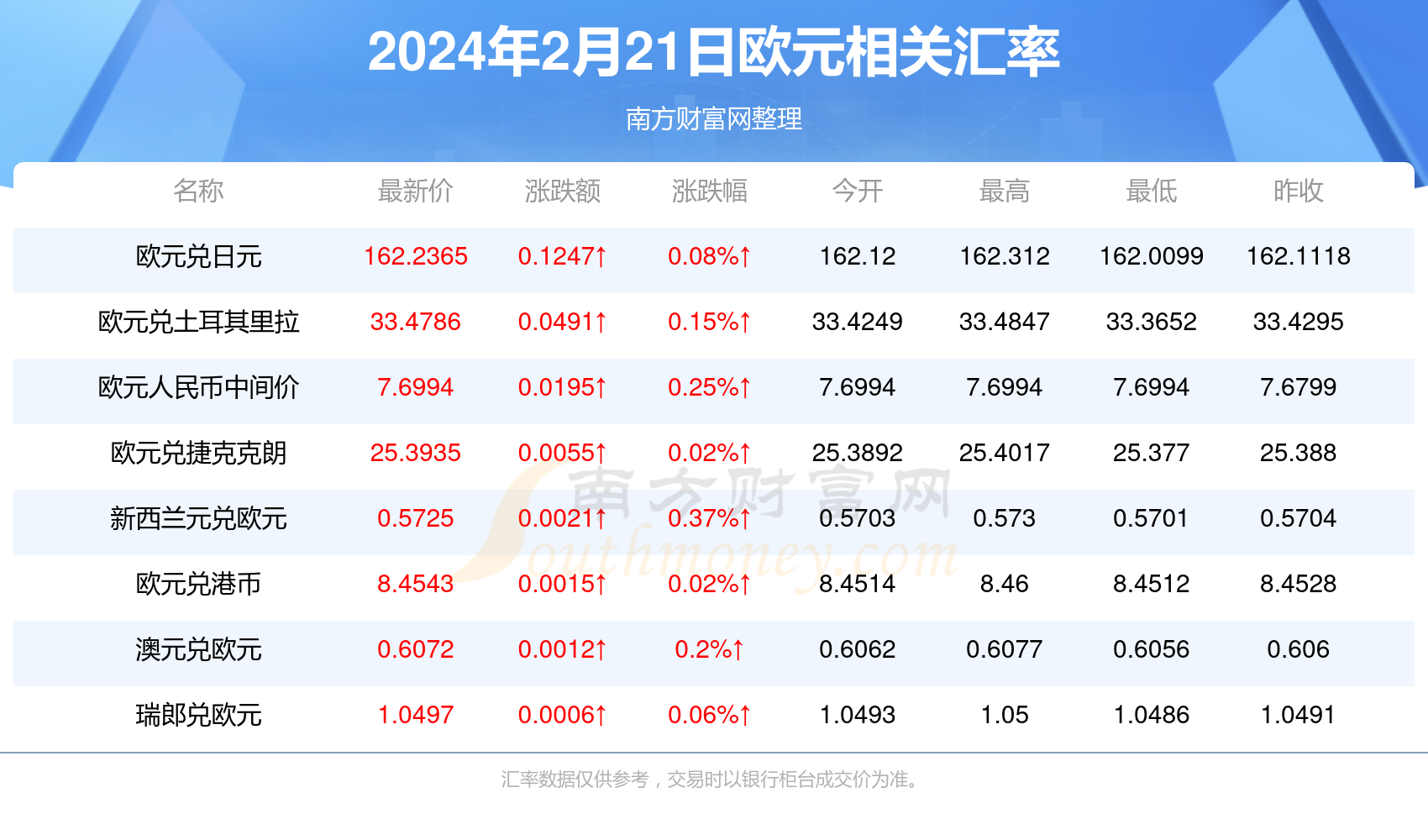This screenshot has height=840, width=1428.
Task: Click the change percent 0.06%↑
Action: pyautogui.click(x=710, y=715)
